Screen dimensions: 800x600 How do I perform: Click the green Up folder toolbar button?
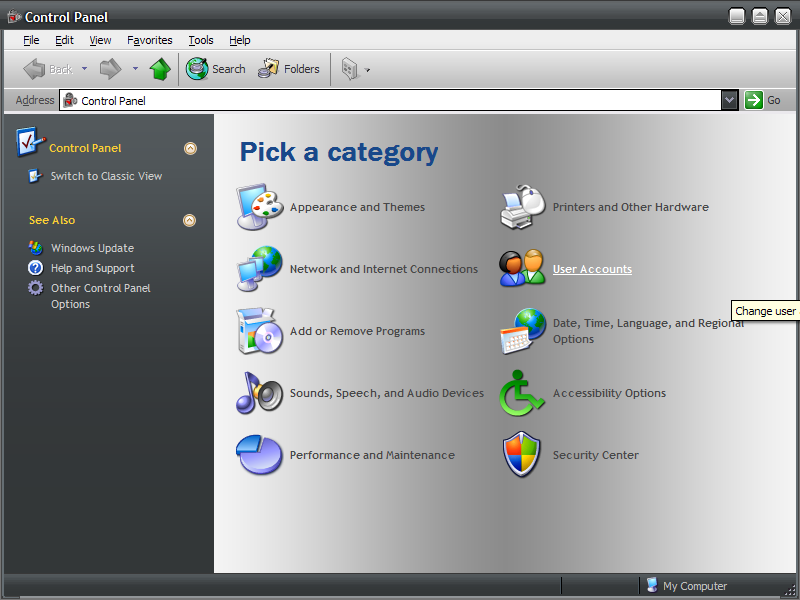click(160, 69)
